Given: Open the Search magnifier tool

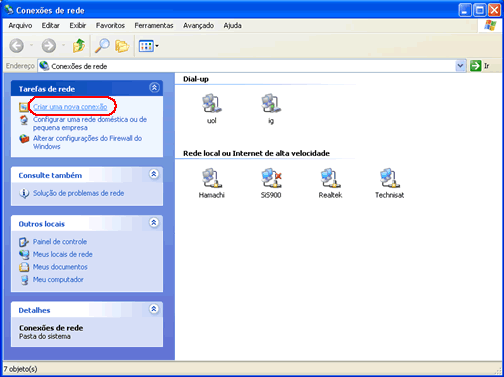Looking at the screenshot, I should coord(102,46).
